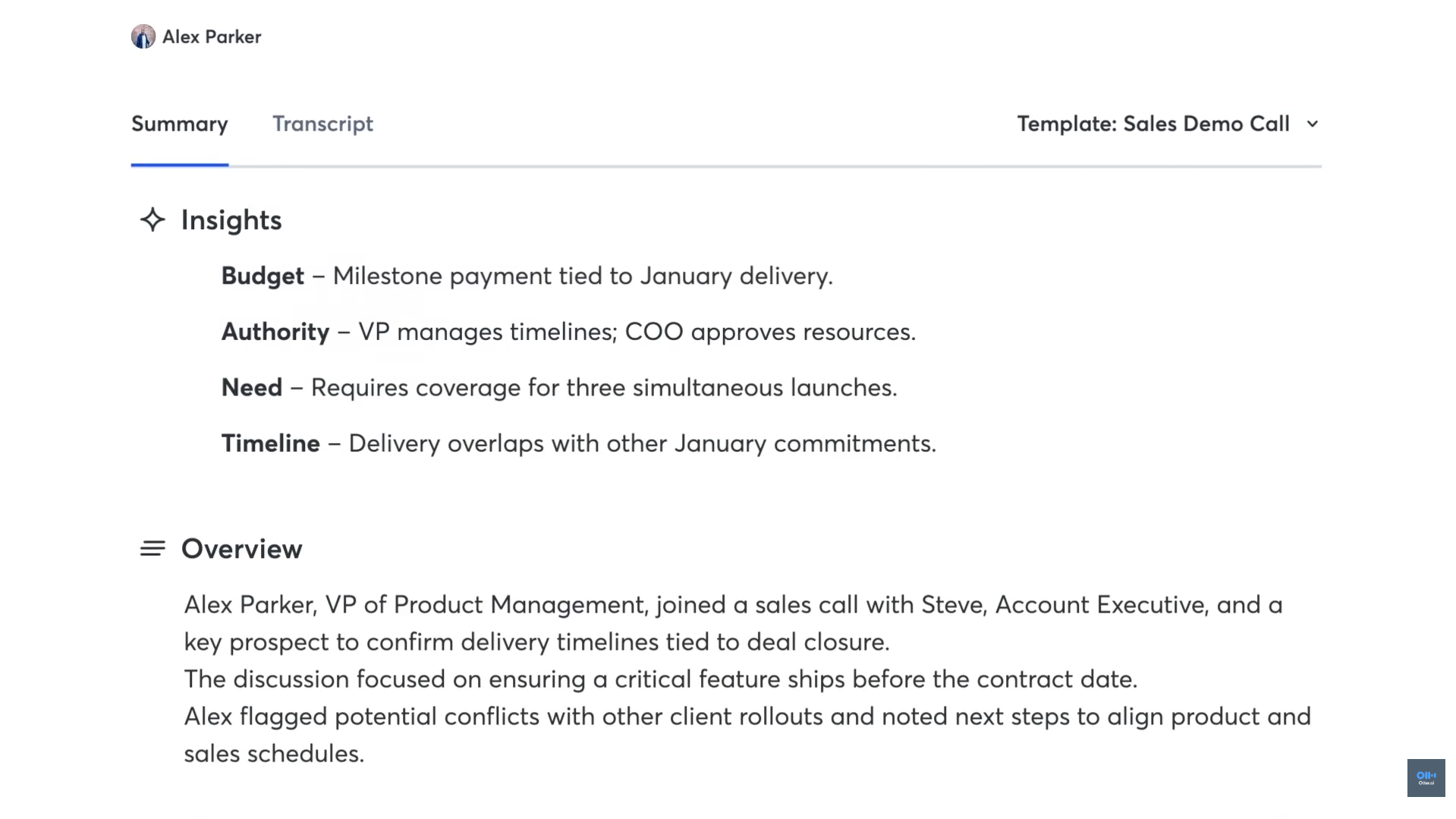The width and height of the screenshot is (1456, 819).
Task: Select the Insights section heading
Action: point(231,220)
